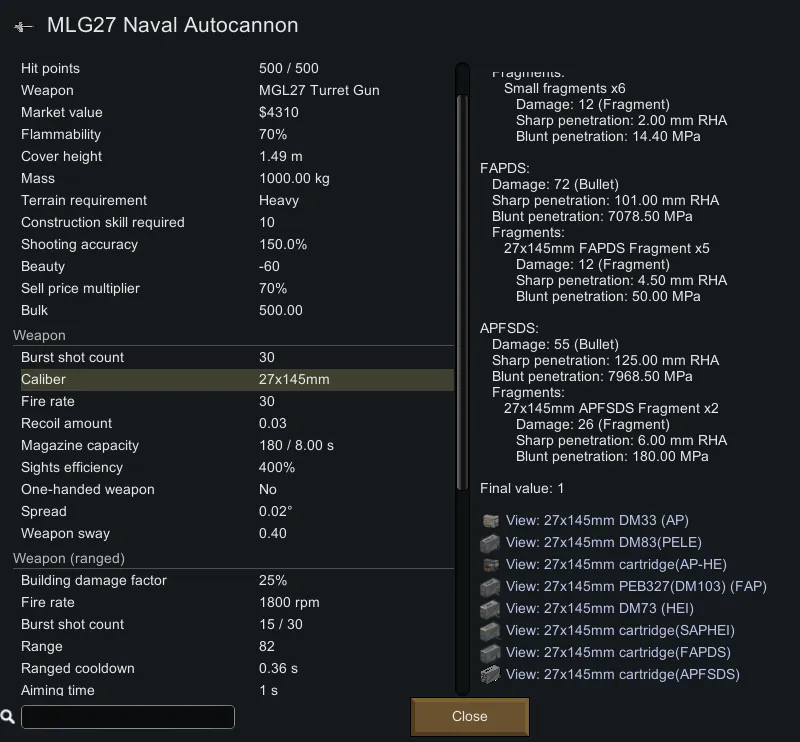Click the DM33 (AP) ammo icon
This screenshot has width=800, height=742.
click(x=490, y=520)
